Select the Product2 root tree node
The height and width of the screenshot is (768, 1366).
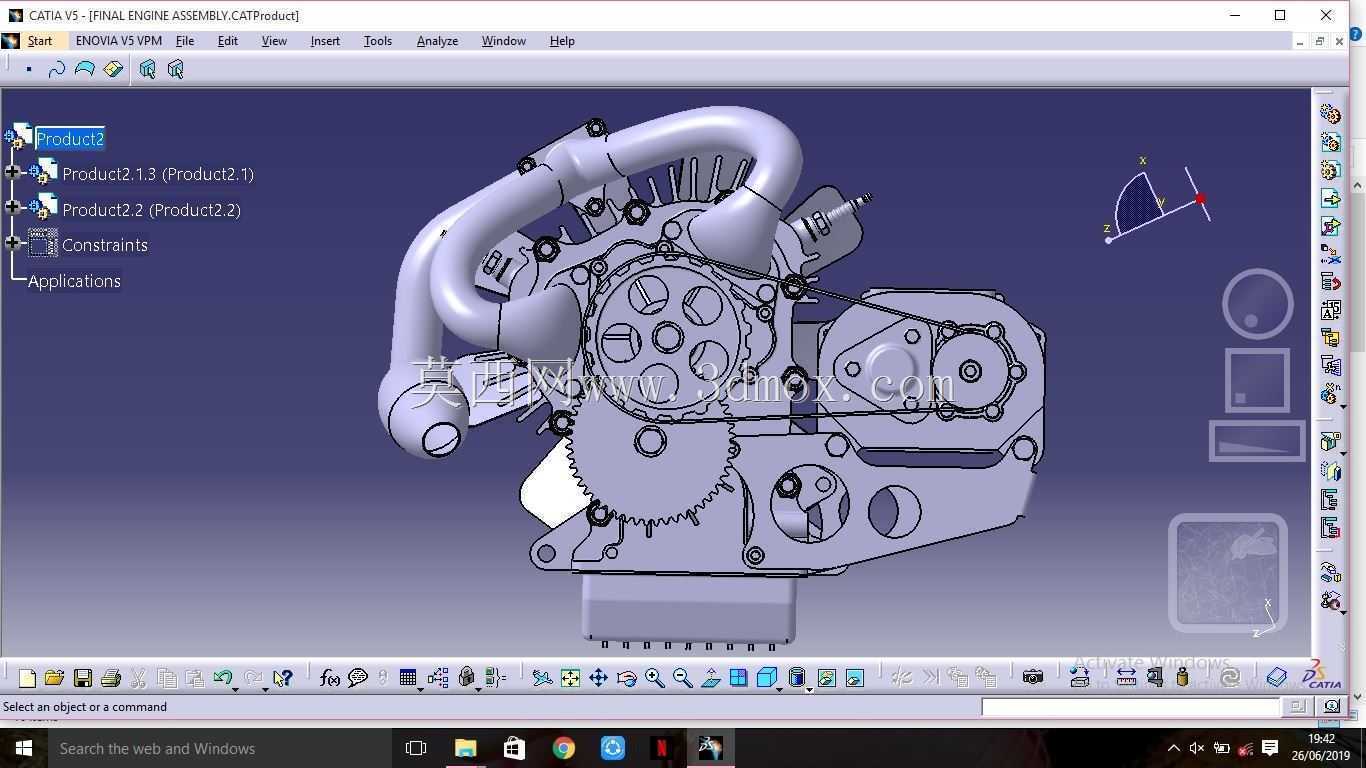(x=70, y=139)
